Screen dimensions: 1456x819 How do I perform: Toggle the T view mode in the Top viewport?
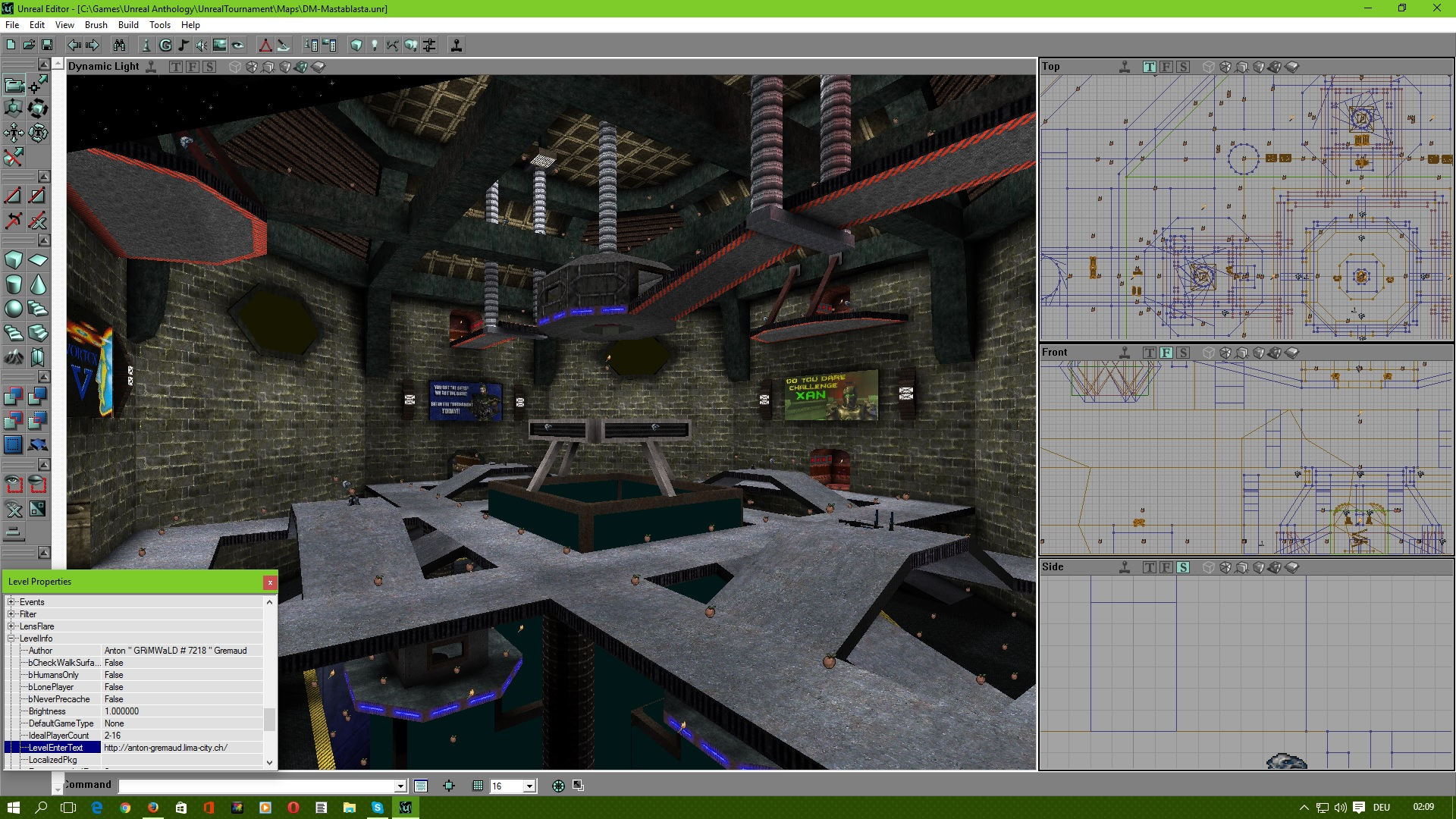coord(1148,67)
